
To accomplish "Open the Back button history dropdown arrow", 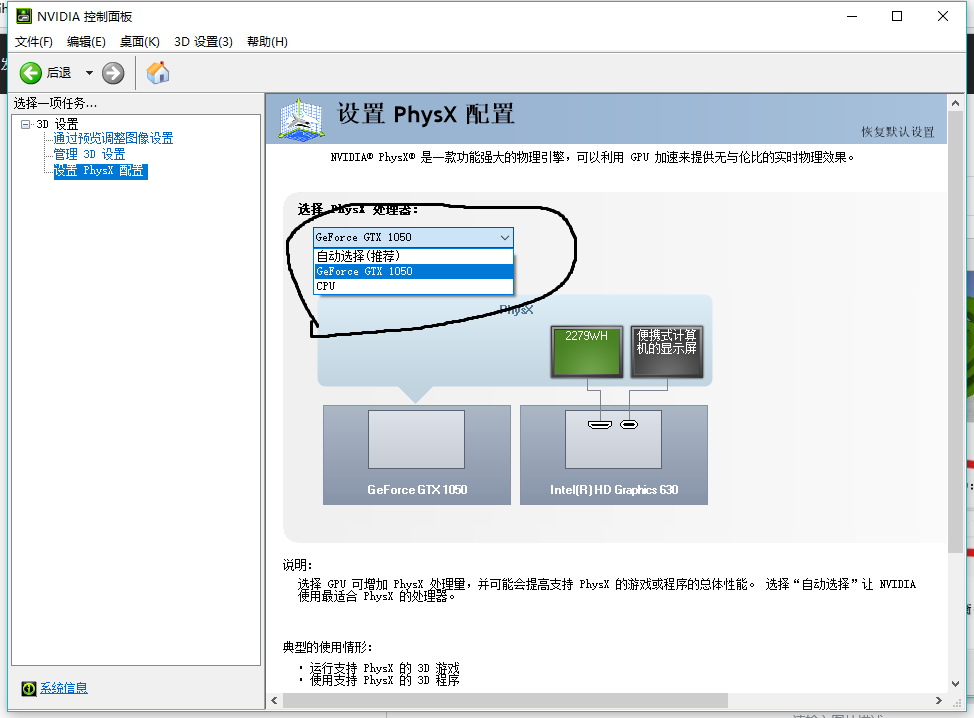I will pos(89,73).
